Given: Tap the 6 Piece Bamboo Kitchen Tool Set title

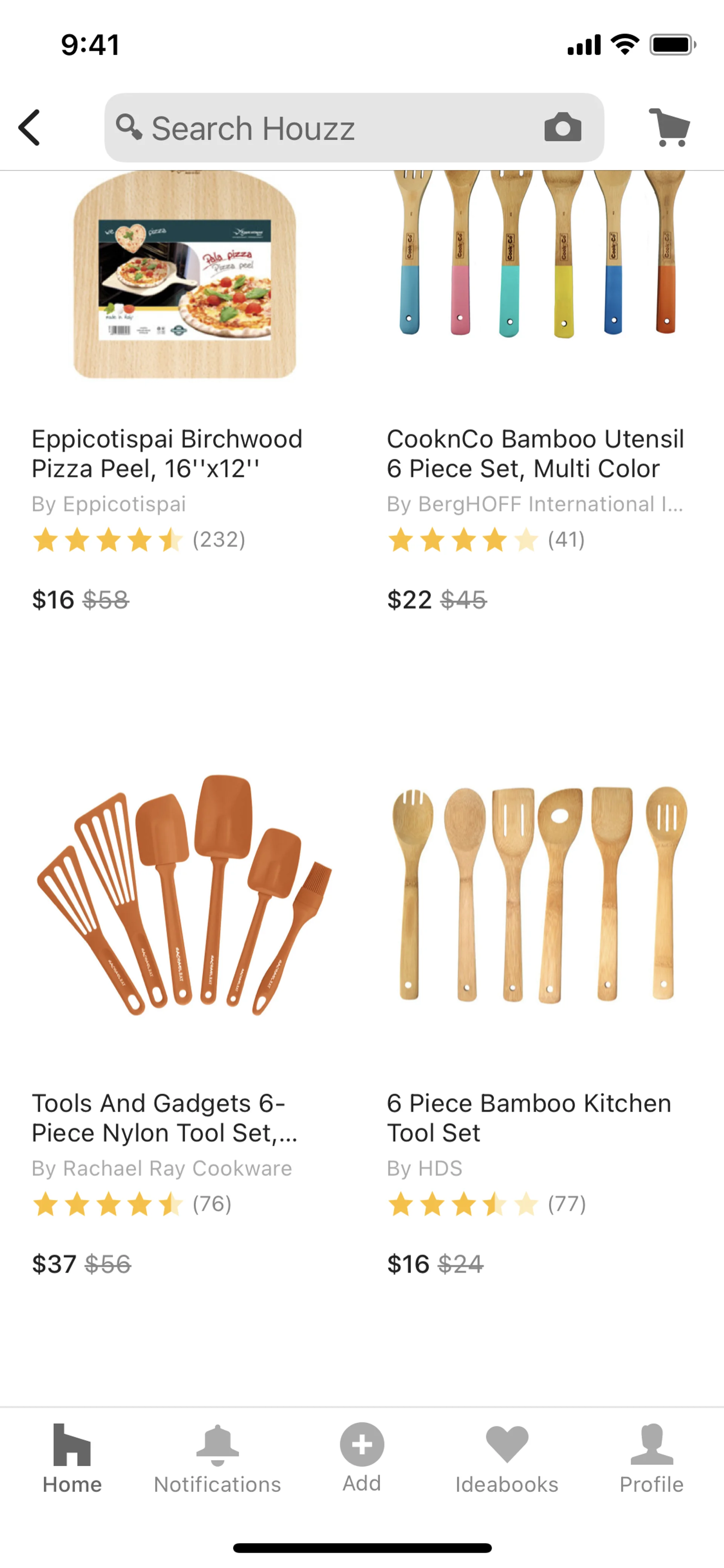Looking at the screenshot, I should tap(529, 1118).
